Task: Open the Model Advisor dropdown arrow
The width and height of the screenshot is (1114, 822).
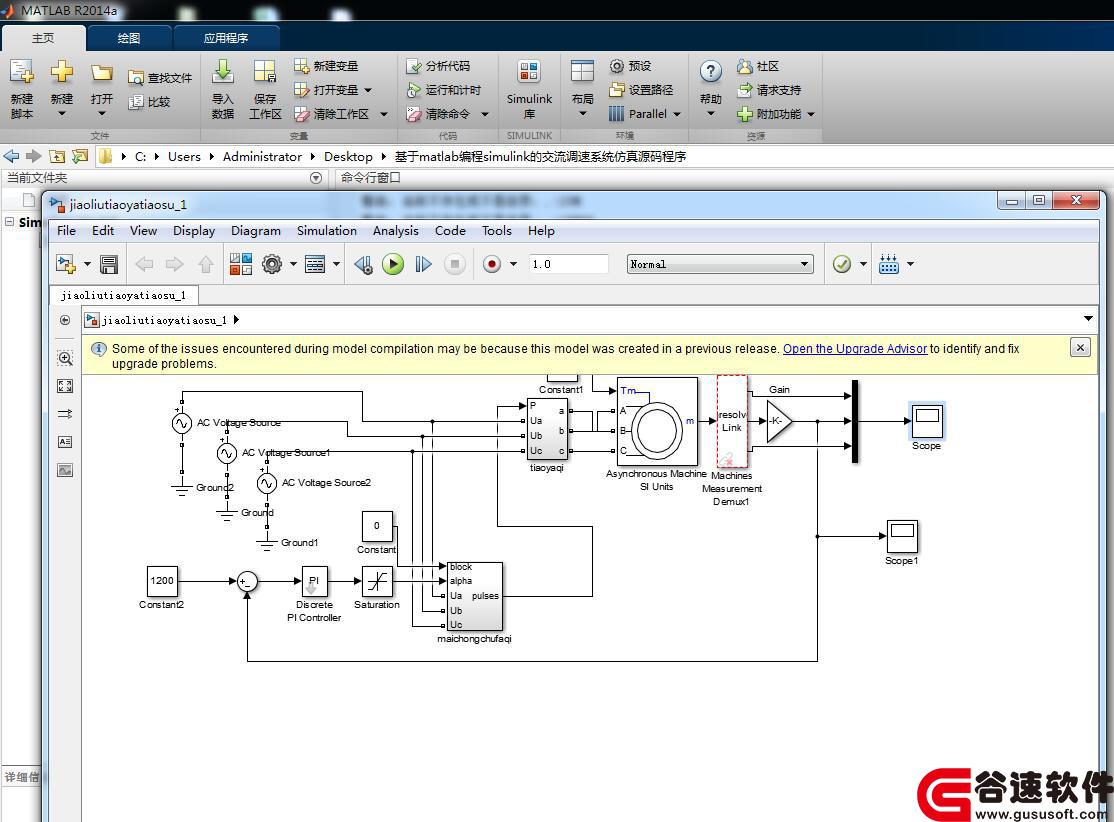Action: point(863,264)
